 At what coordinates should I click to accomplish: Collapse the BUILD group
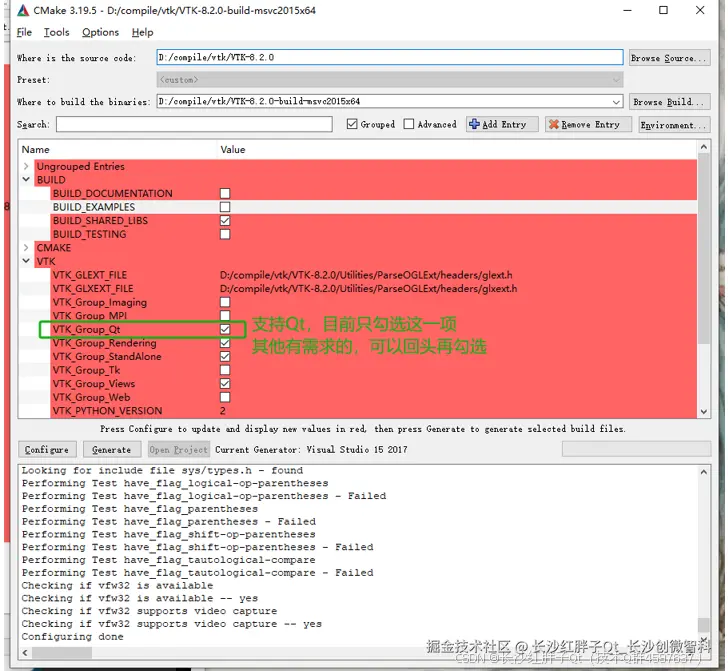click(26, 179)
